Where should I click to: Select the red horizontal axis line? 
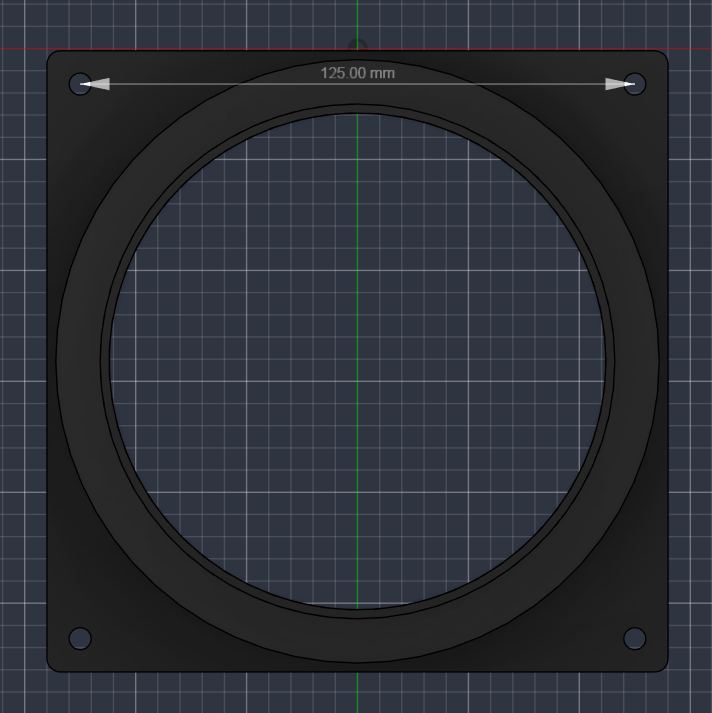pyautogui.click(x=182, y=48)
